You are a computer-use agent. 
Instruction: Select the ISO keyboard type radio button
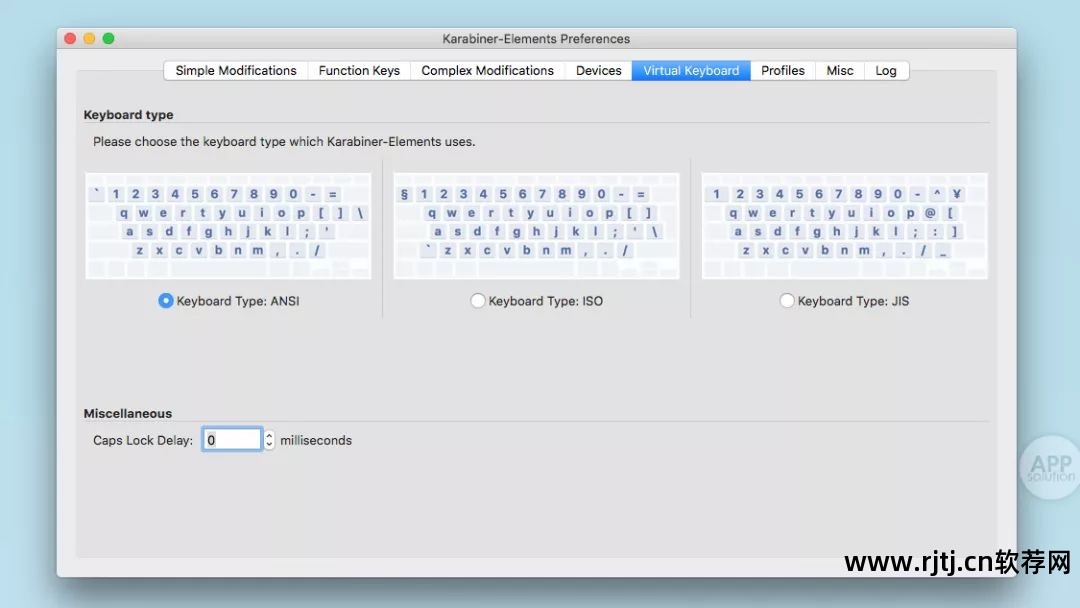(x=477, y=301)
